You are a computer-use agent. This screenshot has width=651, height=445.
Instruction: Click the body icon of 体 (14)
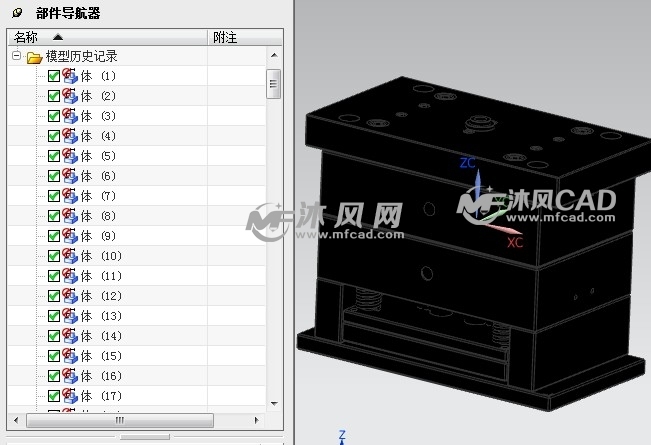click(x=70, y=336)
